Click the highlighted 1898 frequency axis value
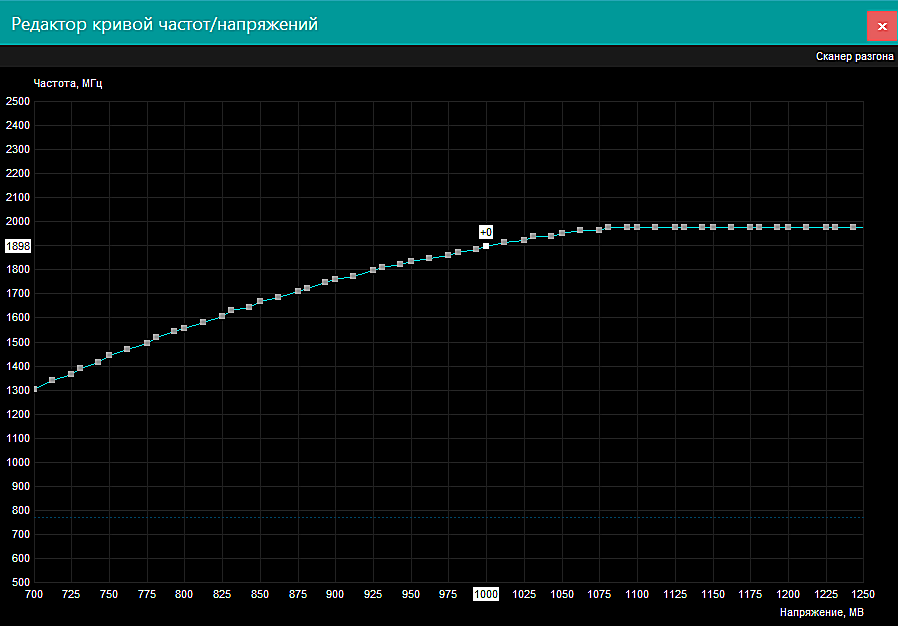 coord(18,246)
